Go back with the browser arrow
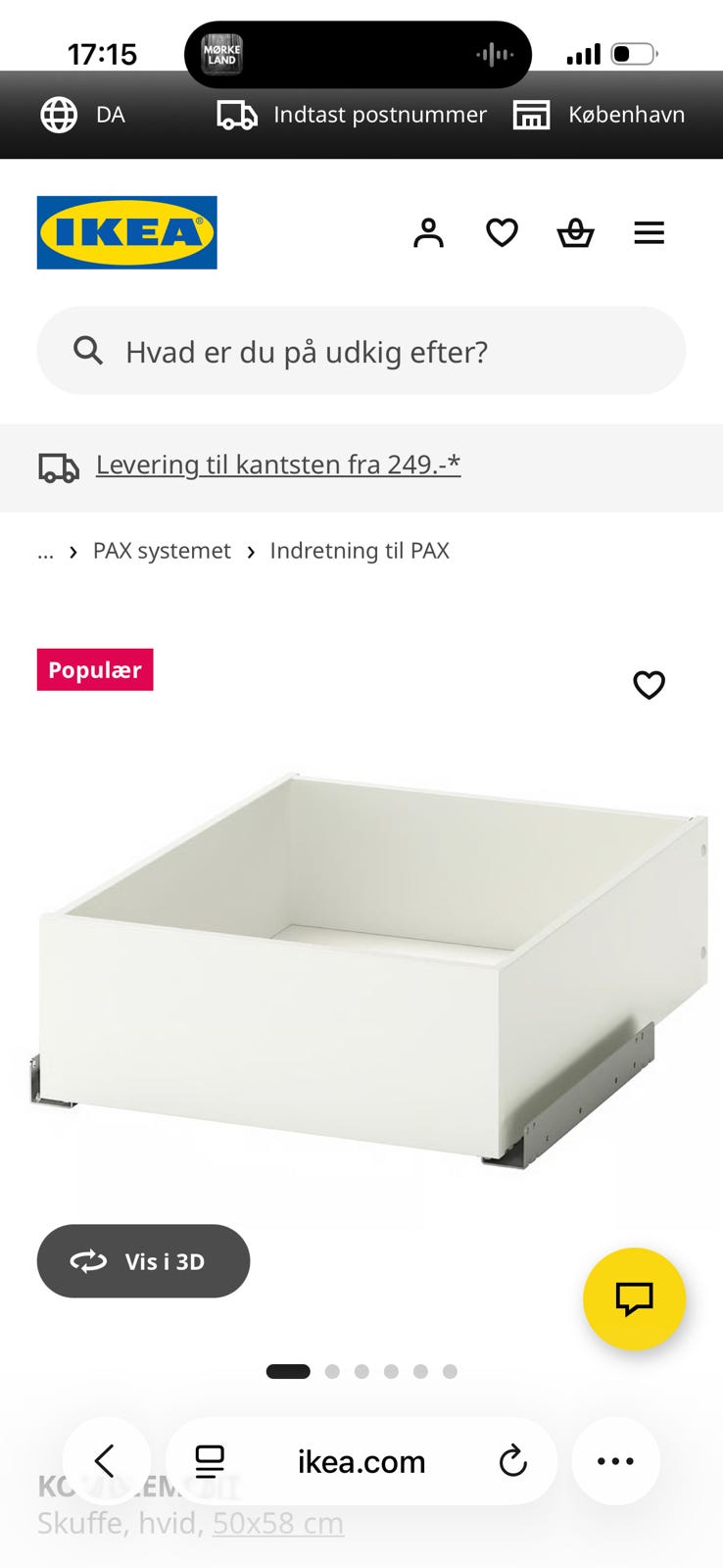The width and height of the screenshot is (723, 1568). click(106, 1461)
